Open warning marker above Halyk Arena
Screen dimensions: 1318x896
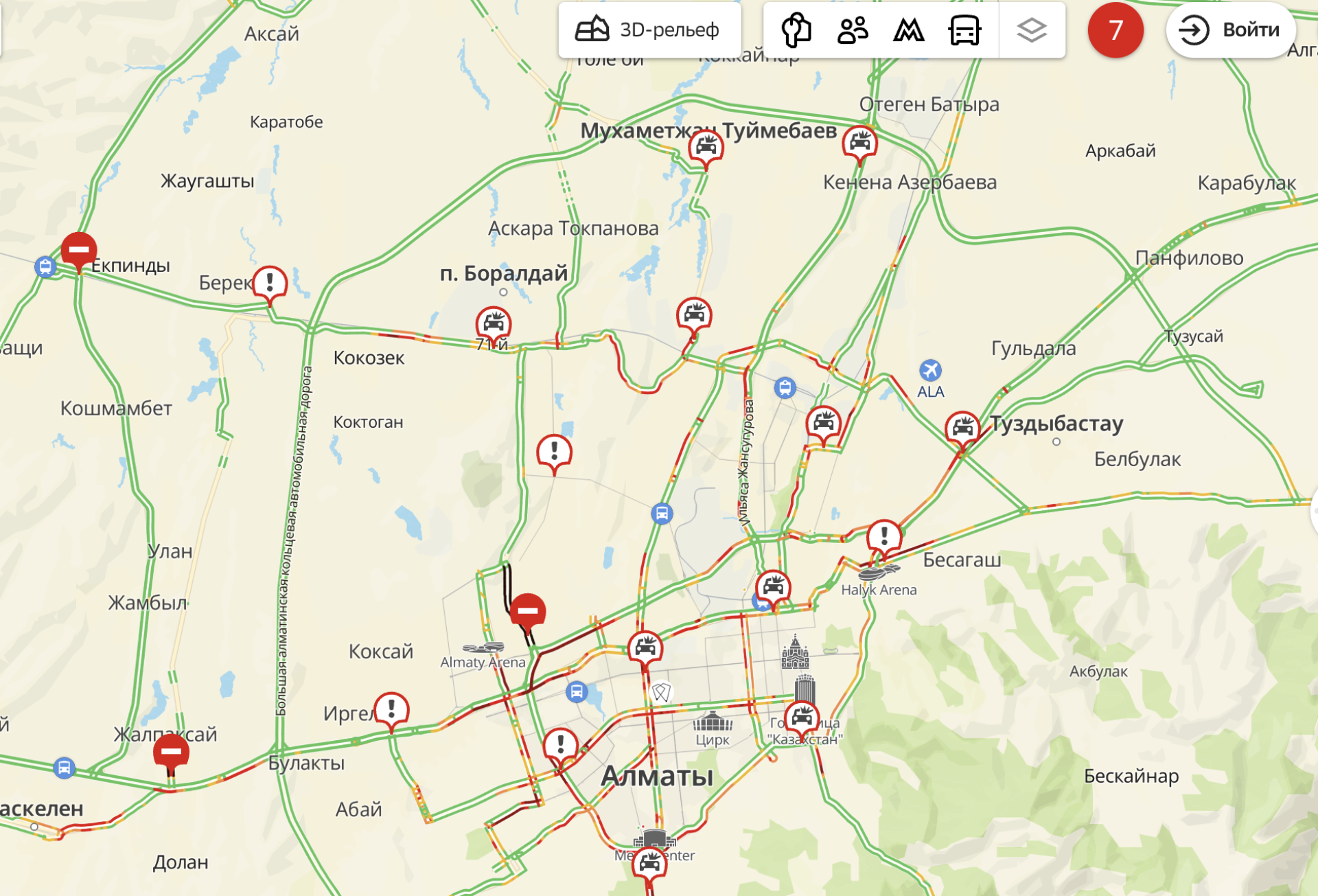[884, 536]
